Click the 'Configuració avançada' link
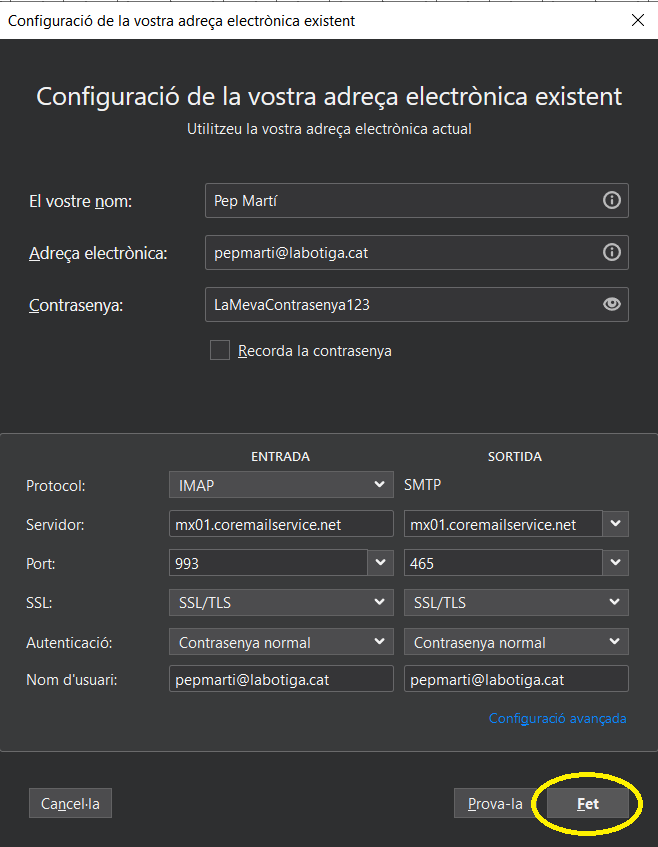Viewport: 658px width, 847px height. coord(558,718)
